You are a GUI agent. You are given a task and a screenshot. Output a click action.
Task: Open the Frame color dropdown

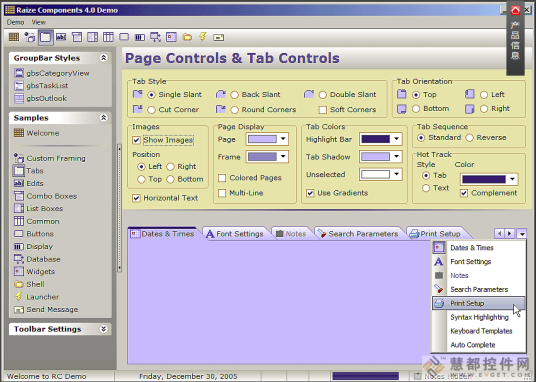(283, 157)
